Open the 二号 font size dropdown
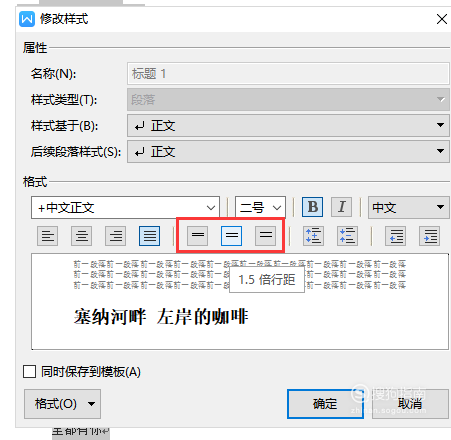 [260, 207]
